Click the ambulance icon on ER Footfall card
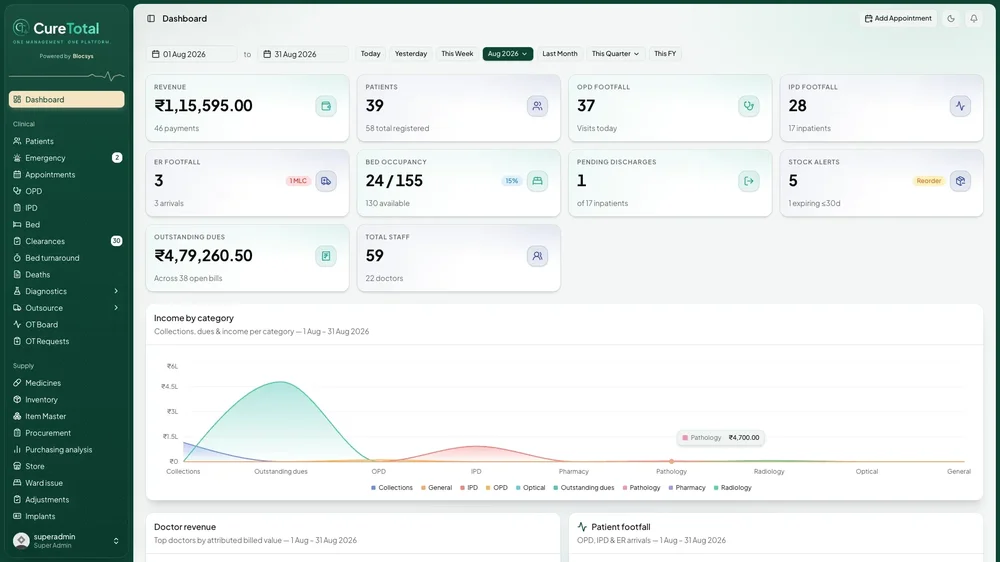Viewport: 1000px width, 562px height. point(326,181)
